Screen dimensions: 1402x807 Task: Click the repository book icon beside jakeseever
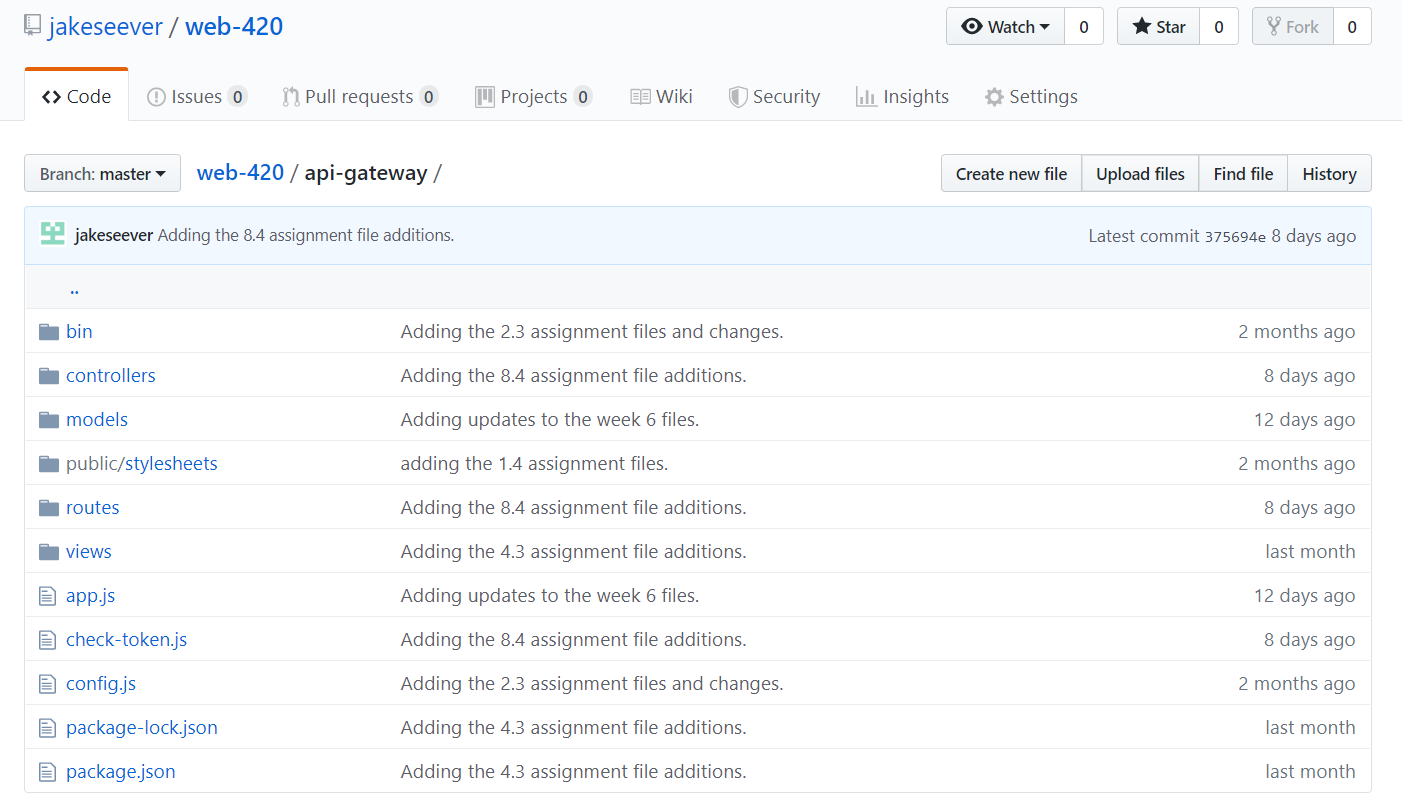(x=33, y=26)
